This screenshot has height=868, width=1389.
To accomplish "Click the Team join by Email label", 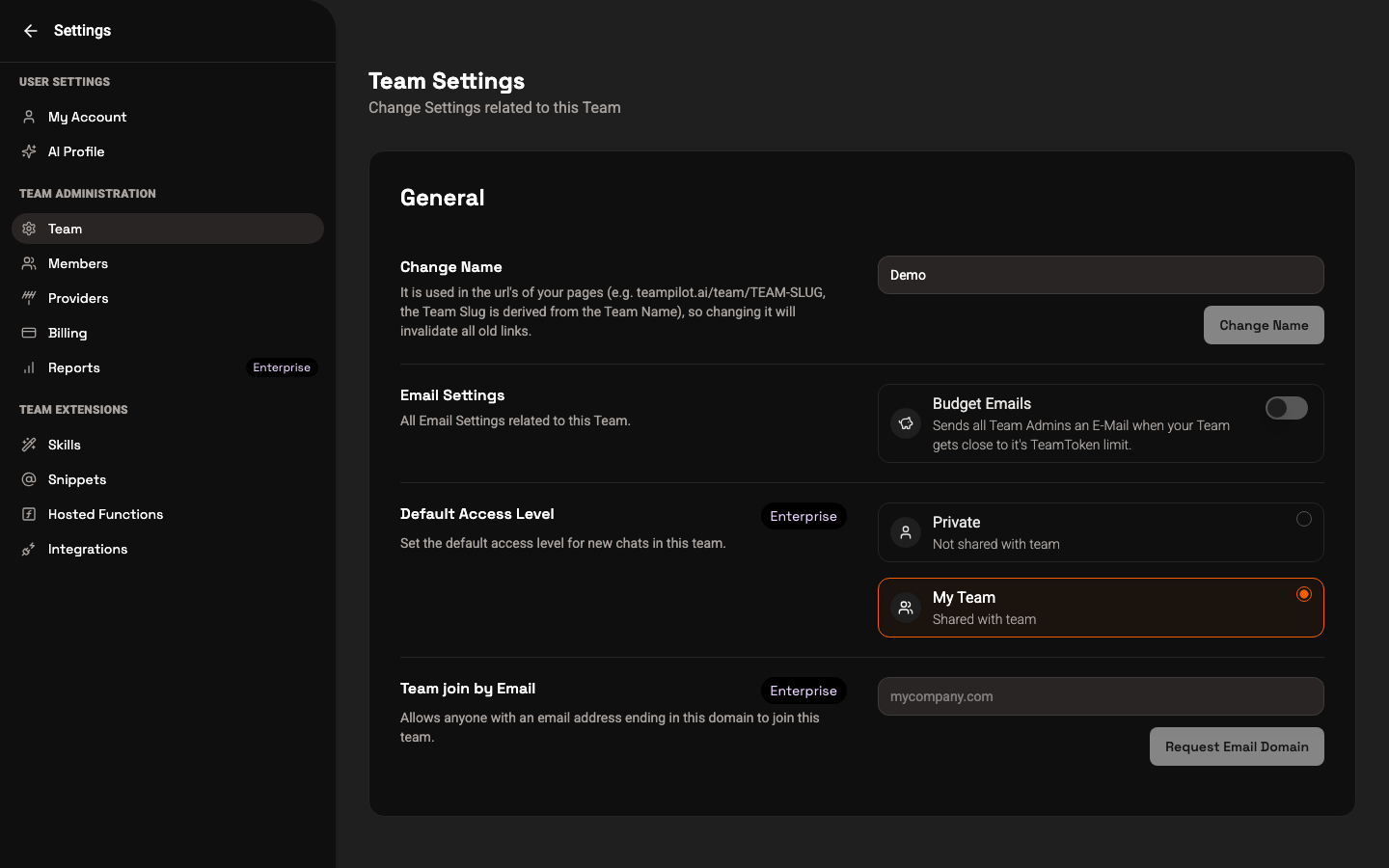I will 468,689.
